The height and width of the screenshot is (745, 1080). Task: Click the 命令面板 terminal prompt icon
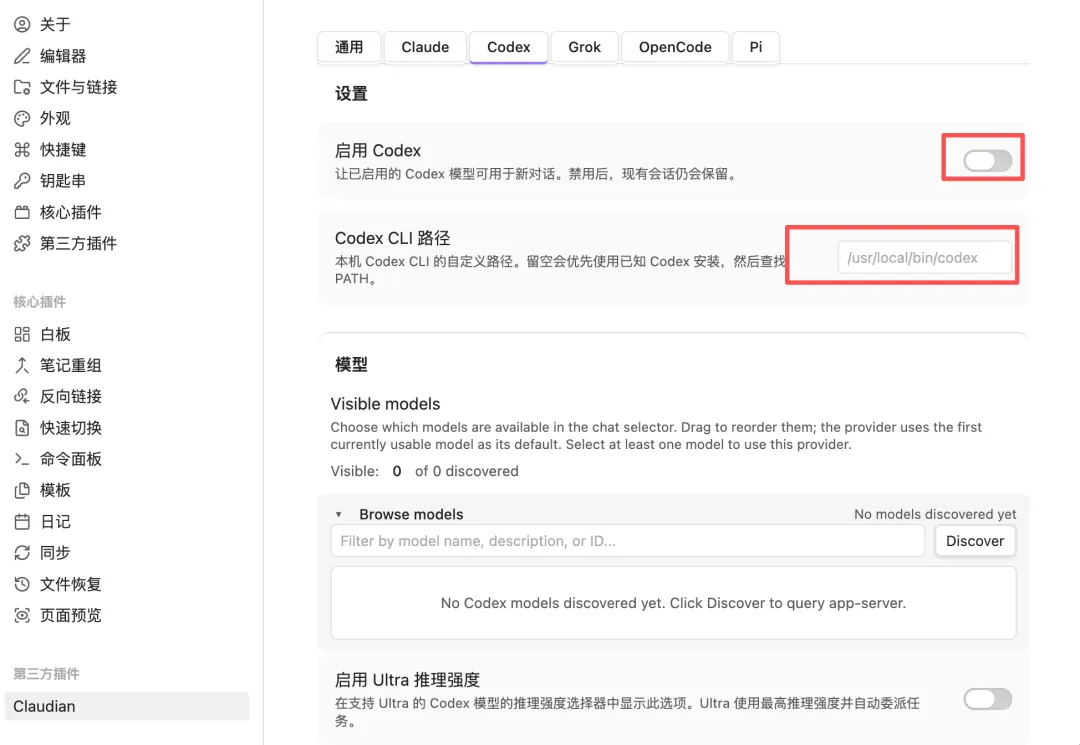tap(22, 459)
